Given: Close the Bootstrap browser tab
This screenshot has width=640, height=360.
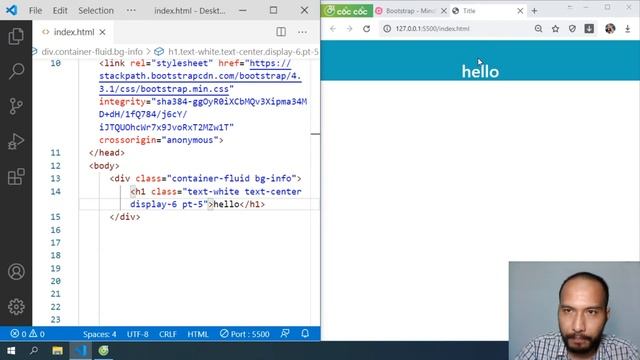Looking at the screenshot, I should click(444, 11).
